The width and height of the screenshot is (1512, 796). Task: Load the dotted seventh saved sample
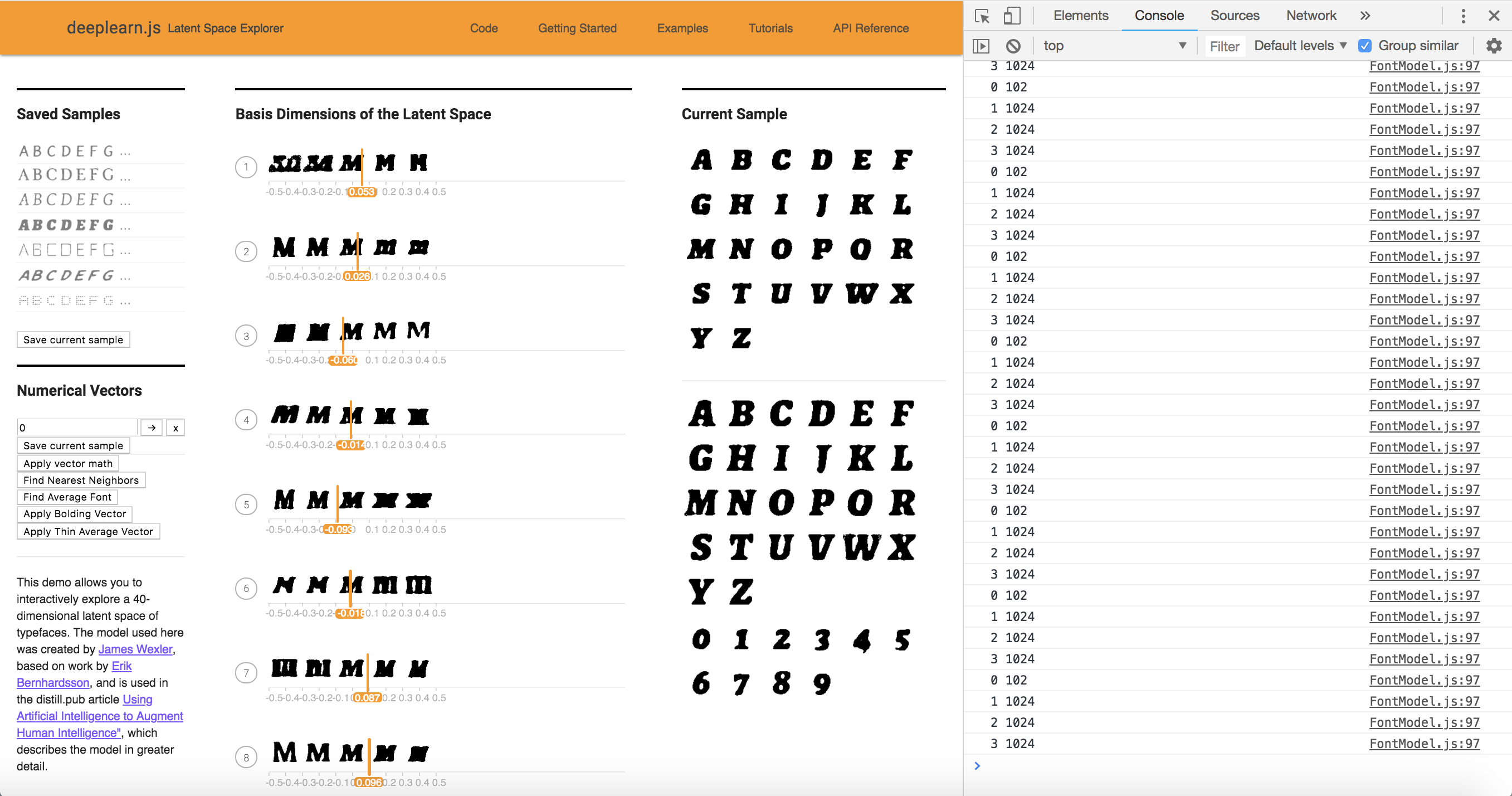(x=75, y=301)
